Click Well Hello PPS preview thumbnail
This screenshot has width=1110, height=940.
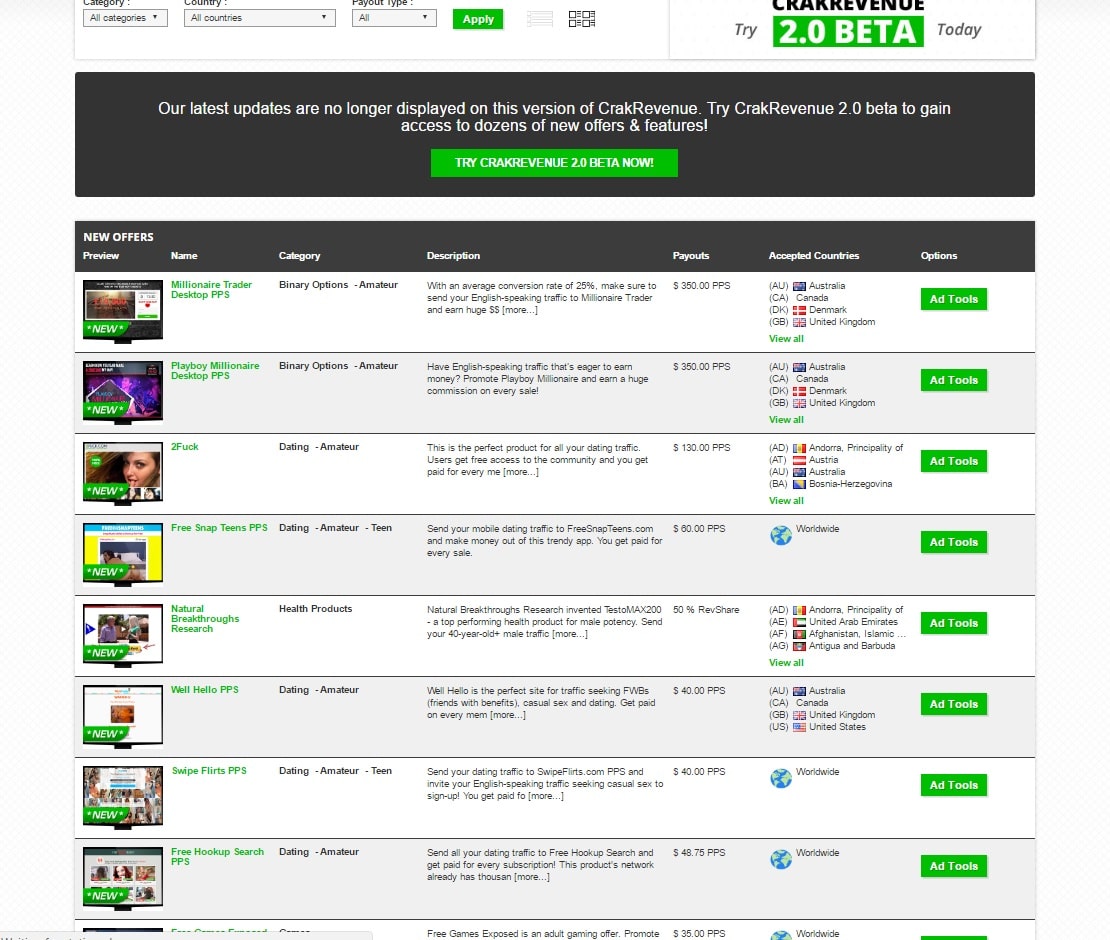click(122, 716)
